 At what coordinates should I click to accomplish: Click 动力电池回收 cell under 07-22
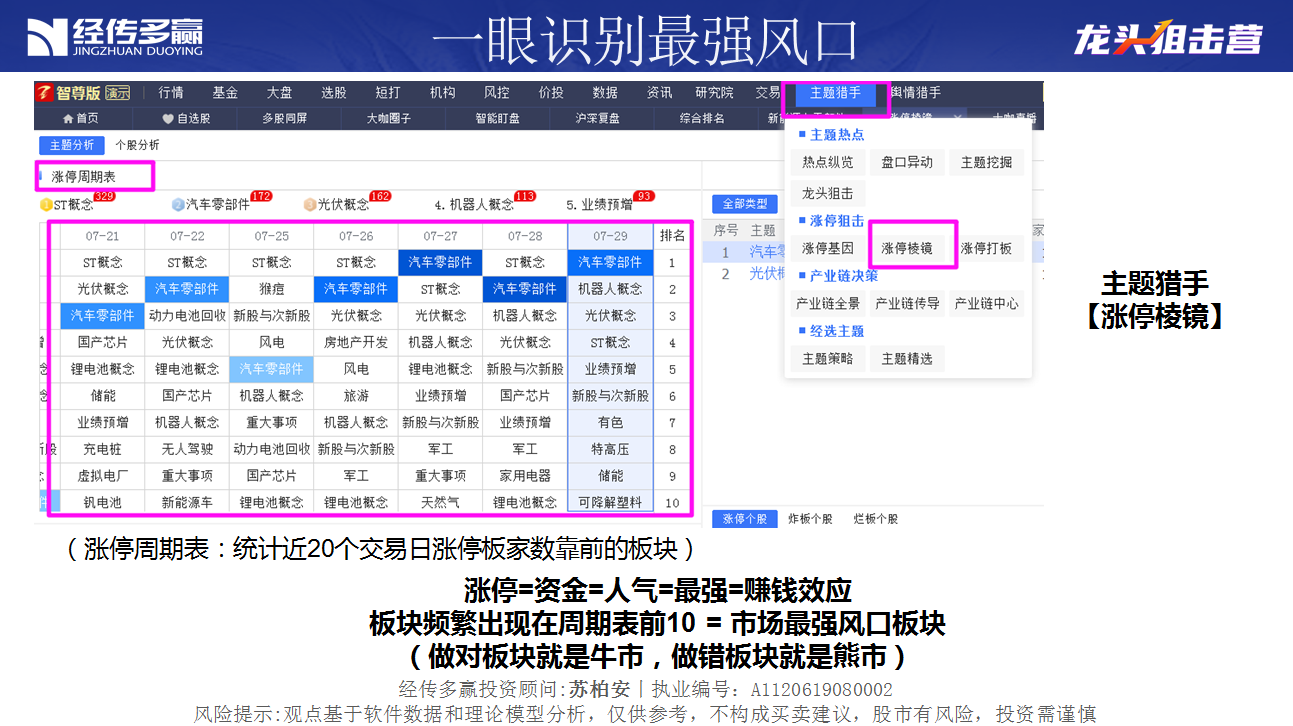(x=187, y=315)
